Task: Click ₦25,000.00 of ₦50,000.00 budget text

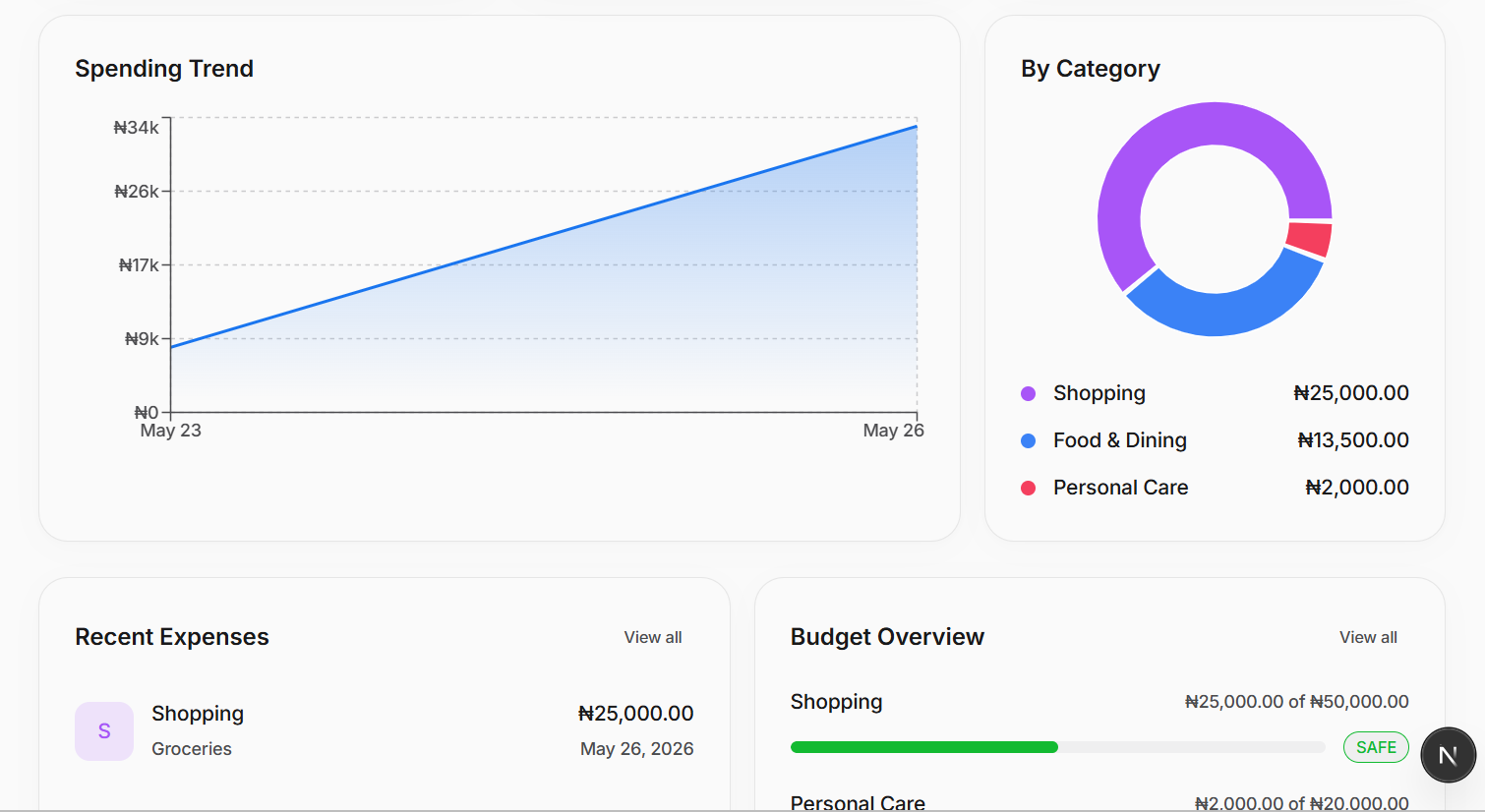Action: tap(1296, 702)
